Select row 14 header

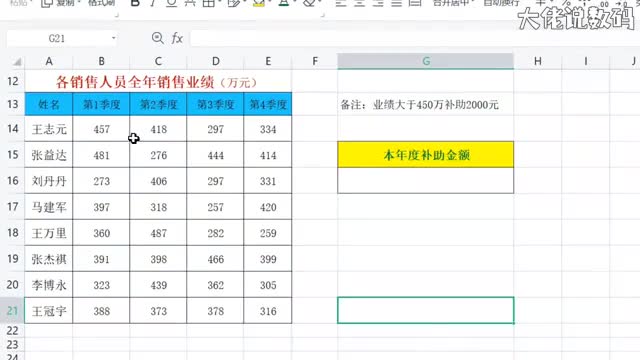point(12,129)
